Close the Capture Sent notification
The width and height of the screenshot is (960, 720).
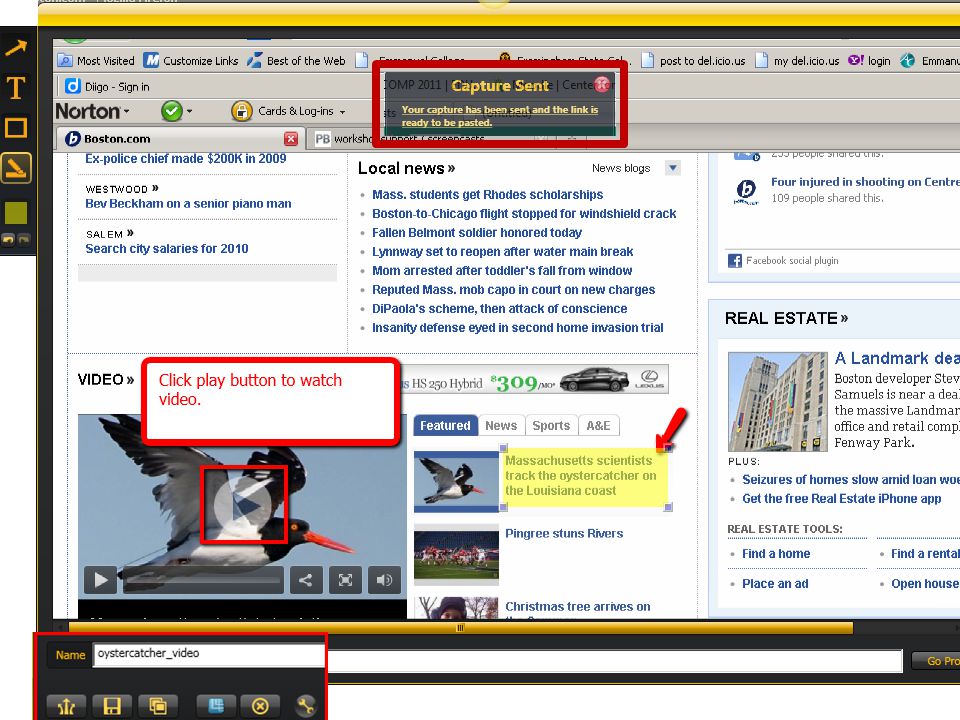point(603,84)
